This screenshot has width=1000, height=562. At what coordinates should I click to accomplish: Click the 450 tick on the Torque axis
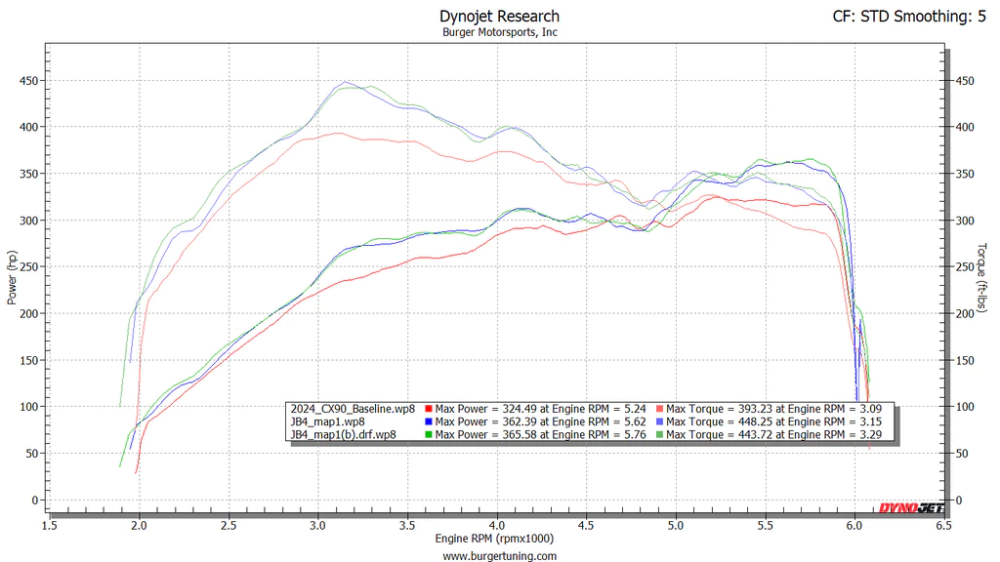965,81
